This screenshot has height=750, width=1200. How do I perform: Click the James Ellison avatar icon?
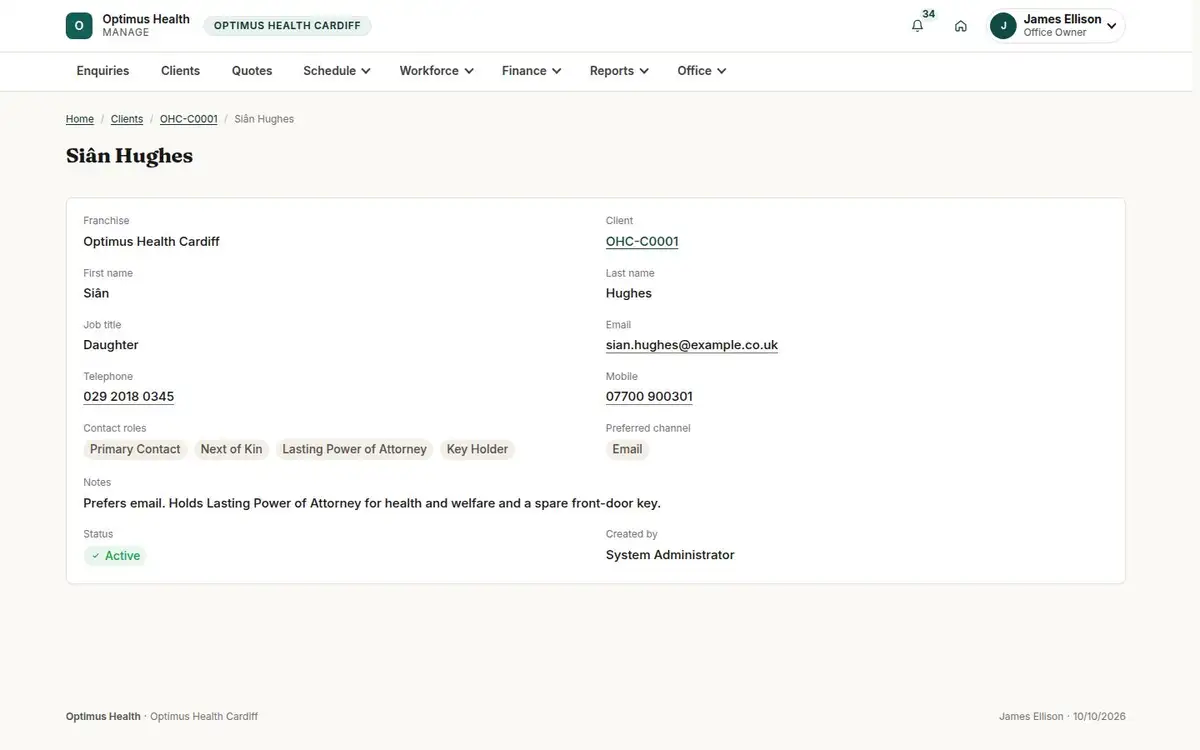[x=1003, y=26]
